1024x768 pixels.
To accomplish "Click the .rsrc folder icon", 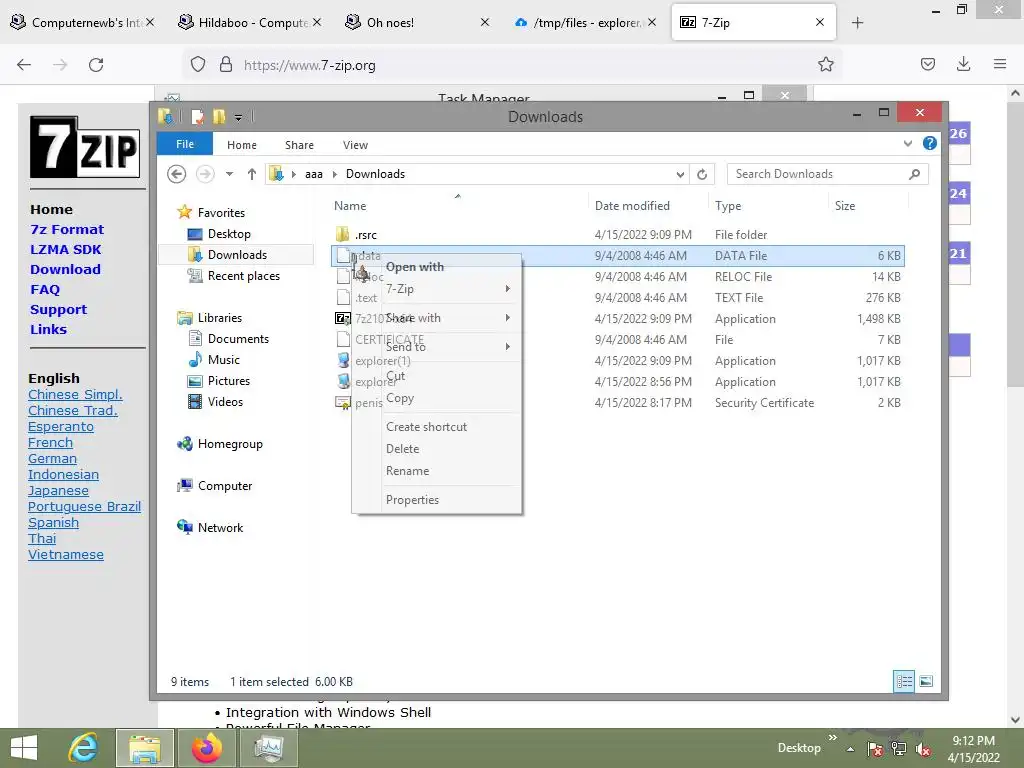I will pos(342,234).
